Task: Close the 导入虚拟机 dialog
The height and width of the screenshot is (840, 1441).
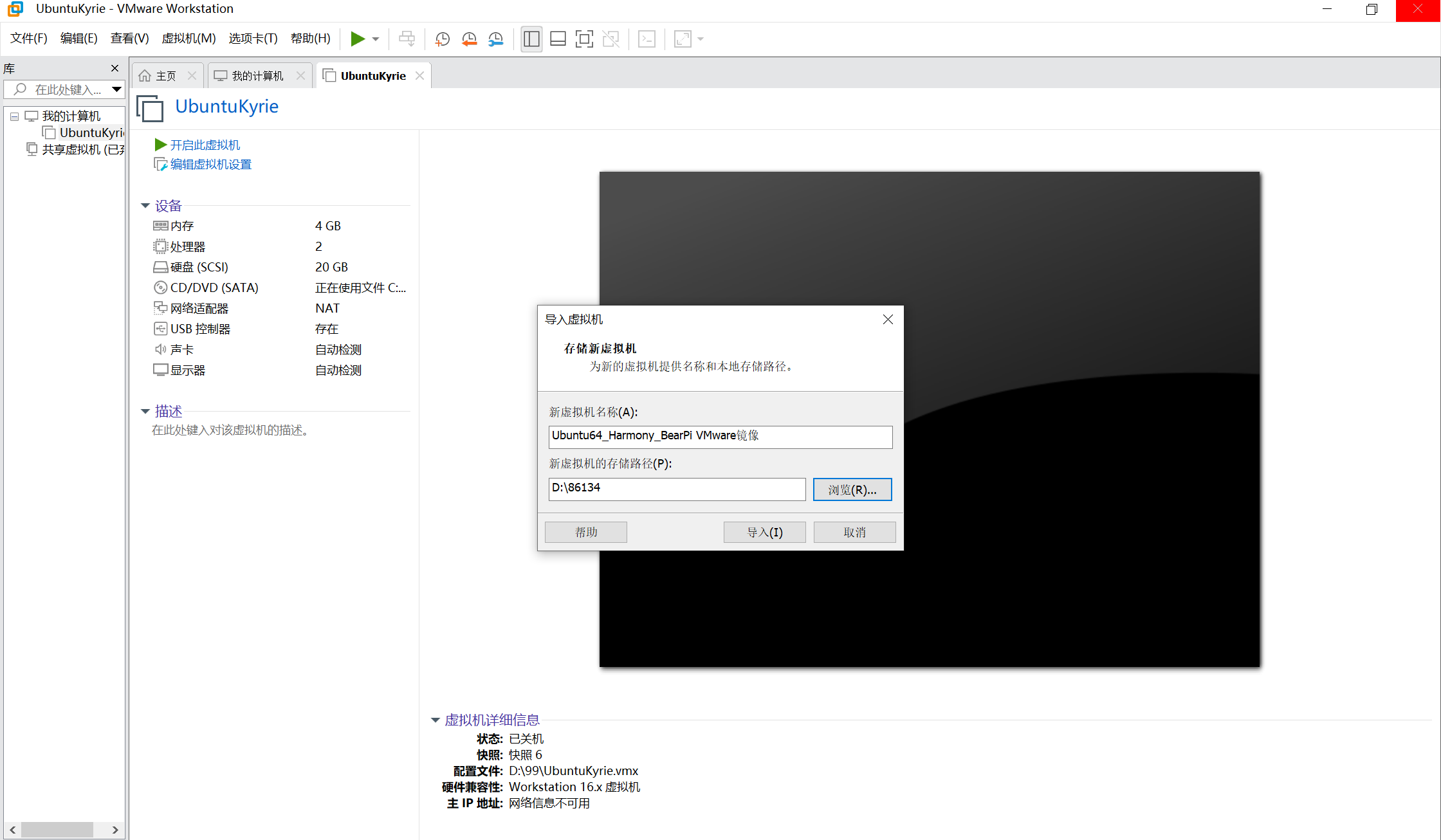Action: pos(888,320)
